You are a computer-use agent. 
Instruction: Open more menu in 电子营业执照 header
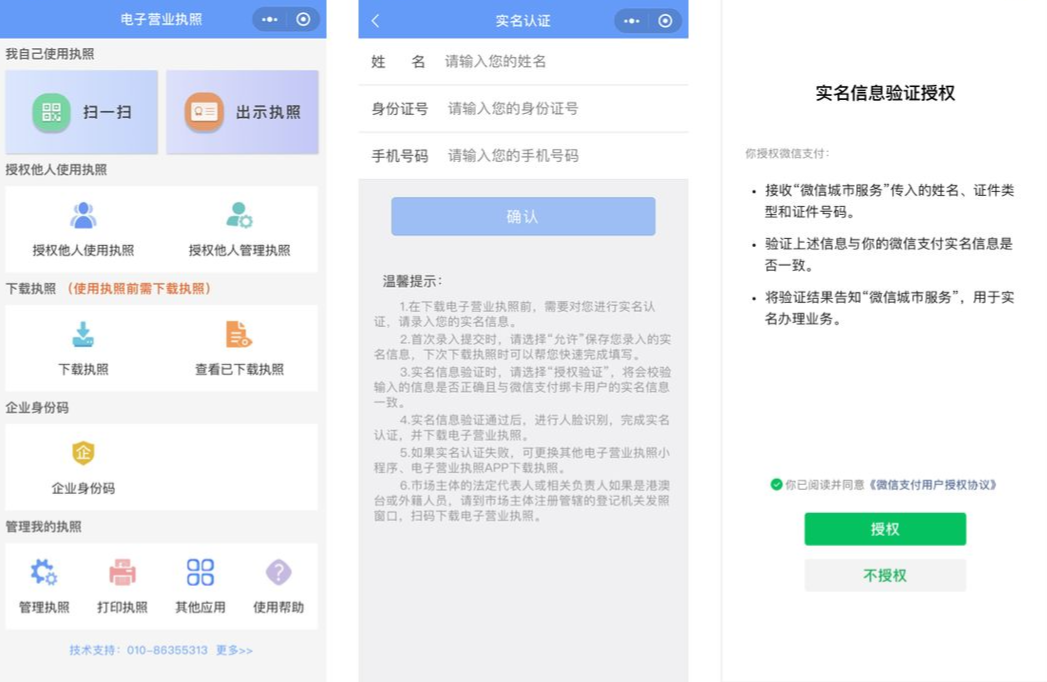pyautogui.click(x=270, y=19)
